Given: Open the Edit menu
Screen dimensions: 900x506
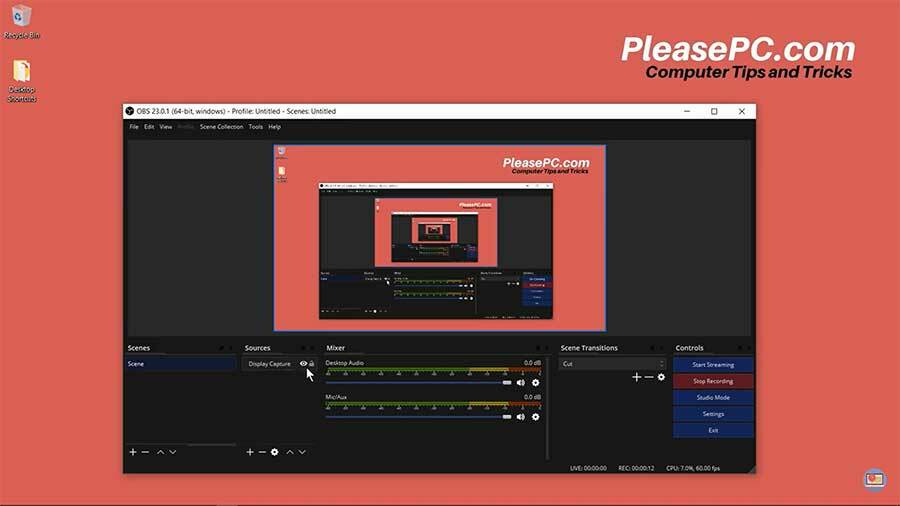Looking at the screenshot, I should 149,127.
